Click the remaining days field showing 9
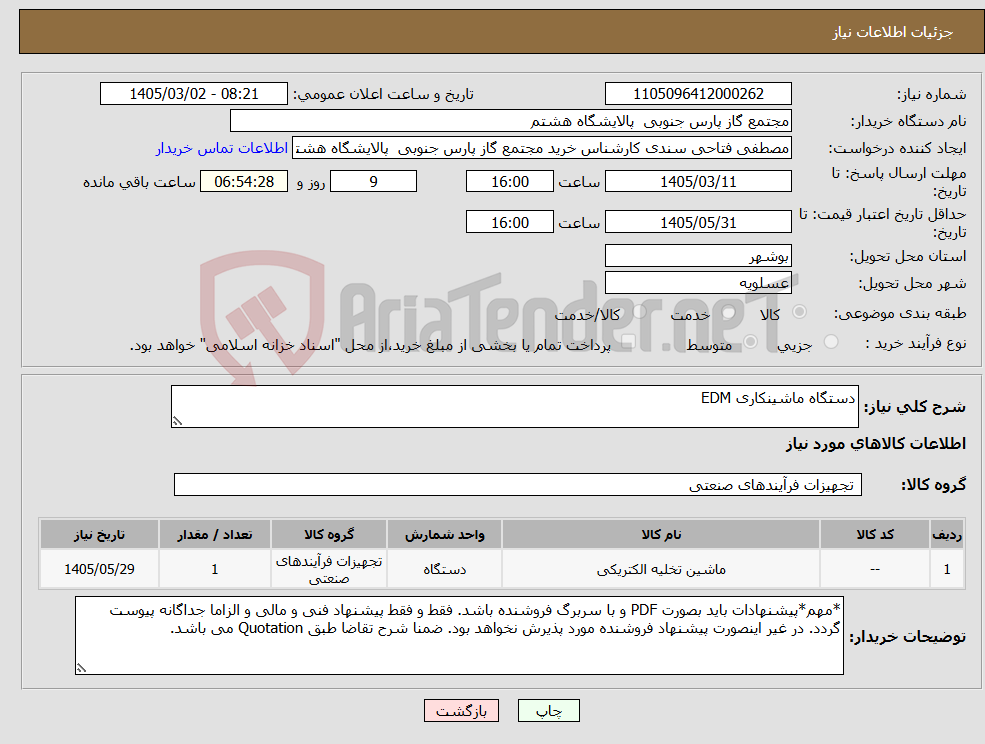 click(x=373, y=182)
